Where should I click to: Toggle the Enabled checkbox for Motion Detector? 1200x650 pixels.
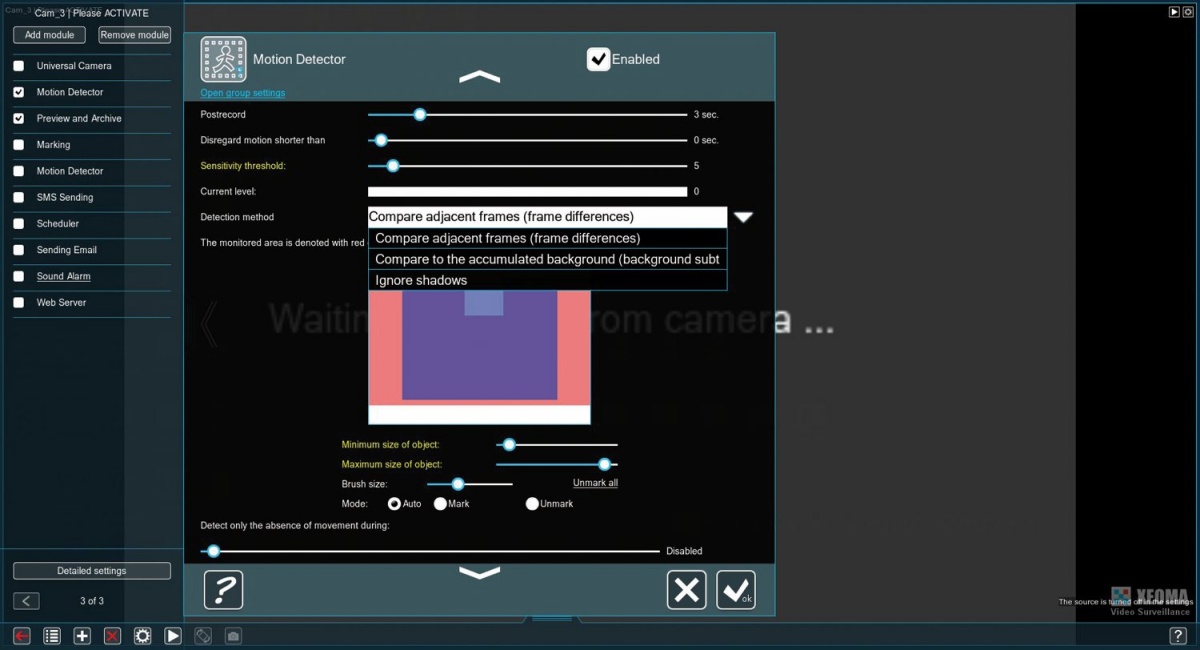coord(598,59)
